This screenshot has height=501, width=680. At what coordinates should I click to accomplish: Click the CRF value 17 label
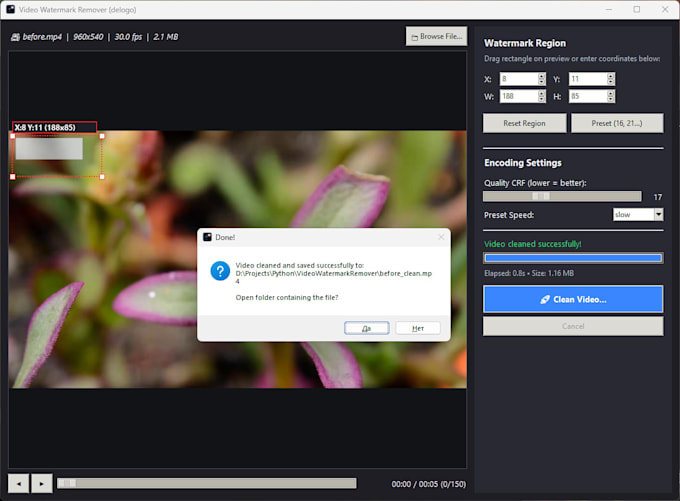tap(657, 197)
